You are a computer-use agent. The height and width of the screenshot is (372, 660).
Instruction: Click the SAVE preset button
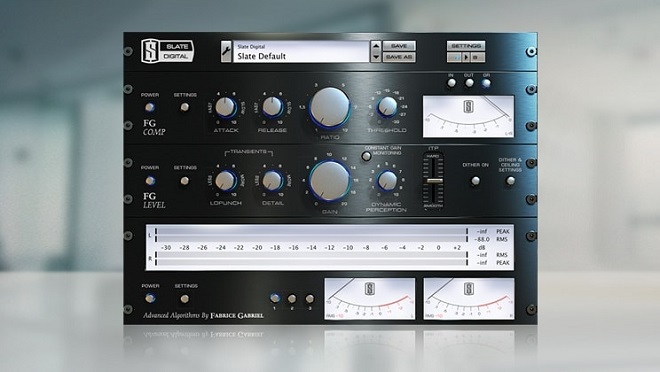tap(399, 46)
